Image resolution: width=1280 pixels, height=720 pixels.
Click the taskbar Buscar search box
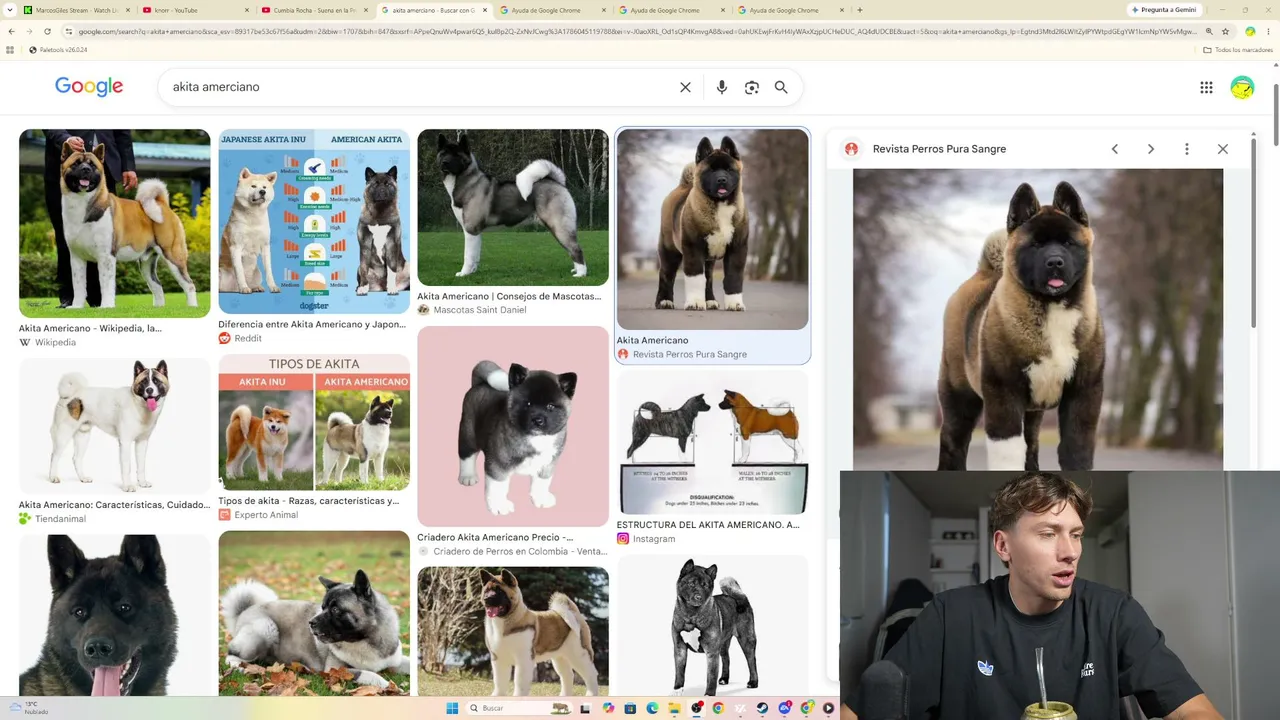(x=520, y=708)
